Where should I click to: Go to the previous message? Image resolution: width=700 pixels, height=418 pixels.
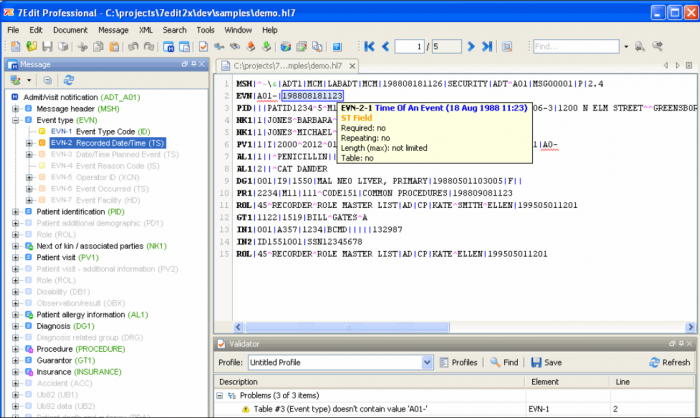coord(386,46)
